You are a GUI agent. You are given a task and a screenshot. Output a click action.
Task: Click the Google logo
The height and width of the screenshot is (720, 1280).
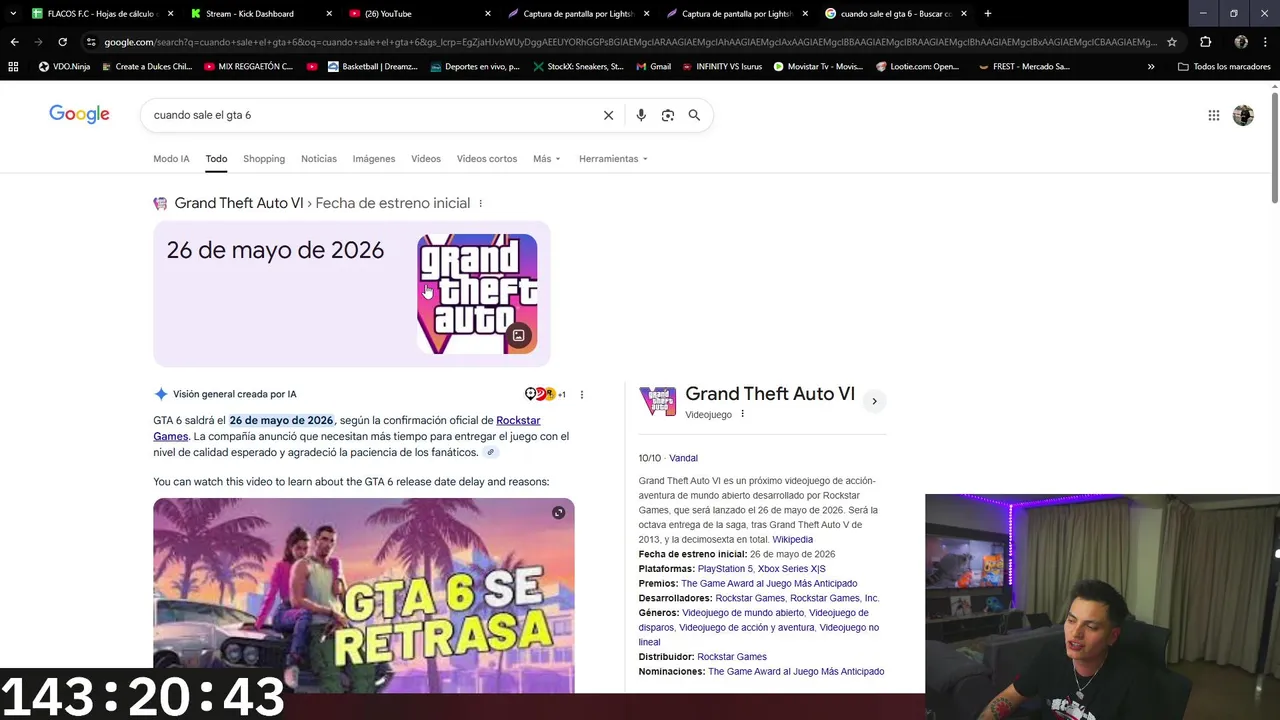(79, 114)
